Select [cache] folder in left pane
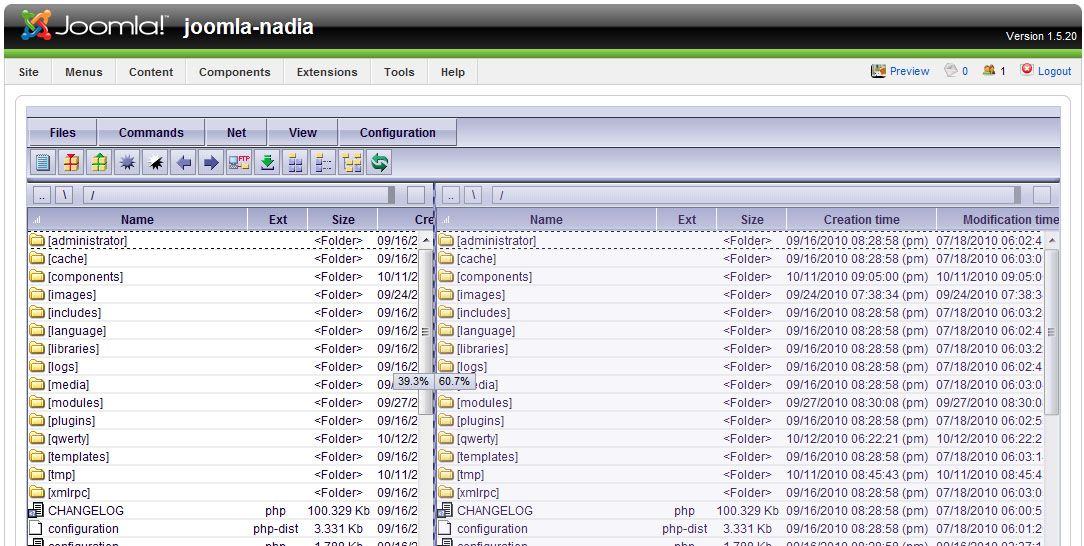Screen dimensions: 1084x546 coord(68,258)
